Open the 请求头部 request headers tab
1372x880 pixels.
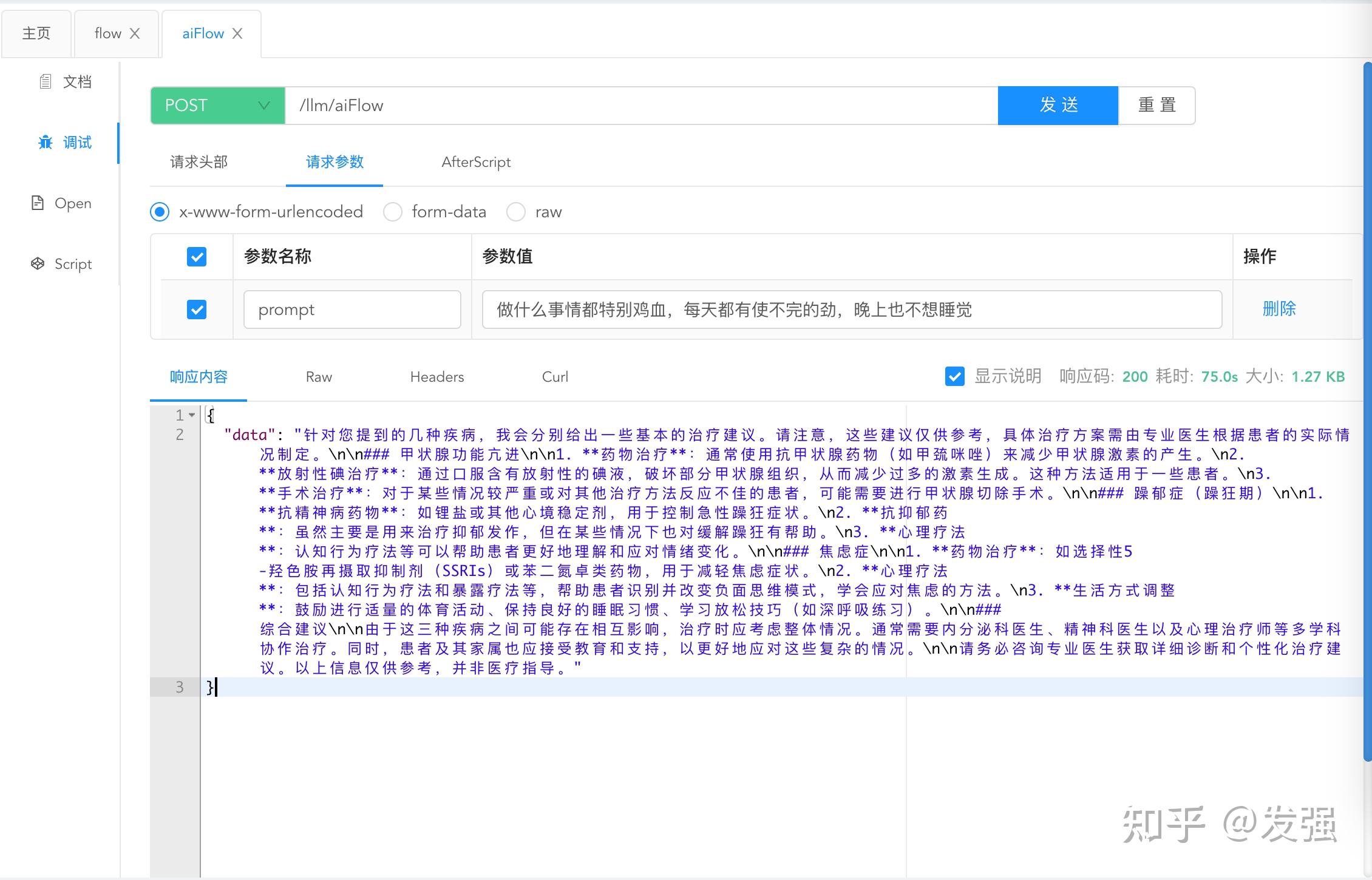tap(199, 162)
